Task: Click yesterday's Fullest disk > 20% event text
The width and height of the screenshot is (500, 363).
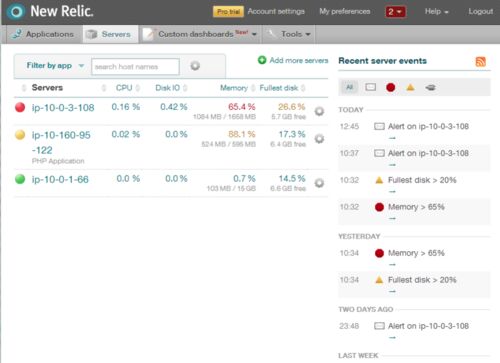Action: (422, 280)
